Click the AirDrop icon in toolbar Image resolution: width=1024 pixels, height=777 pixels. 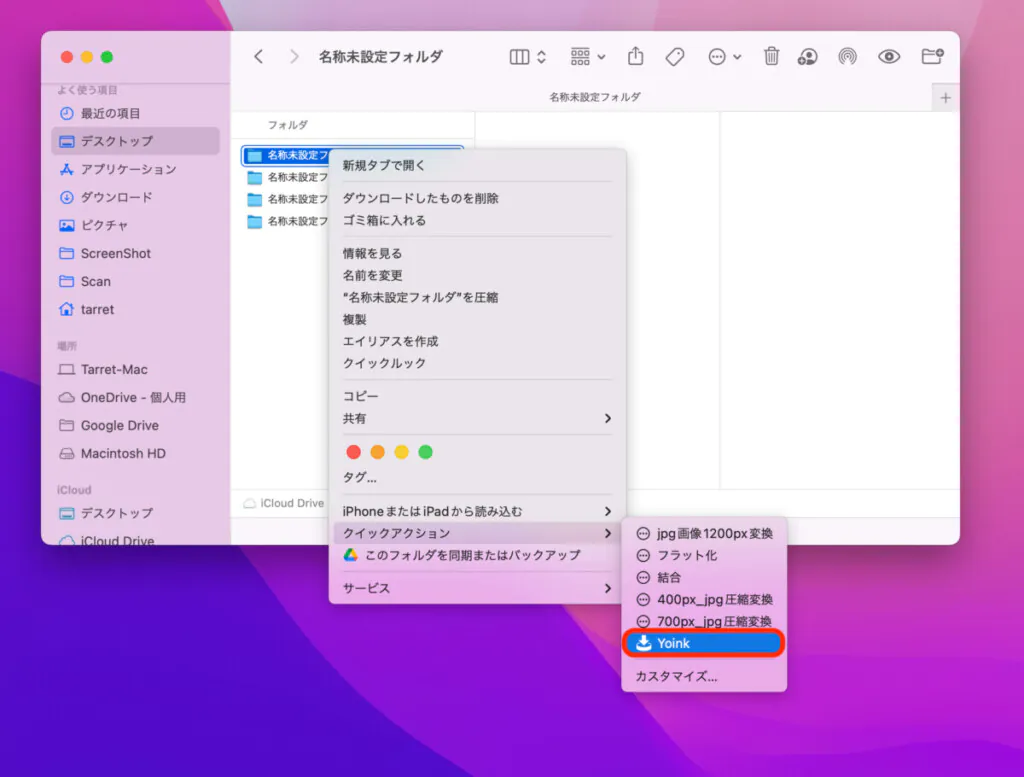[847, 57]
